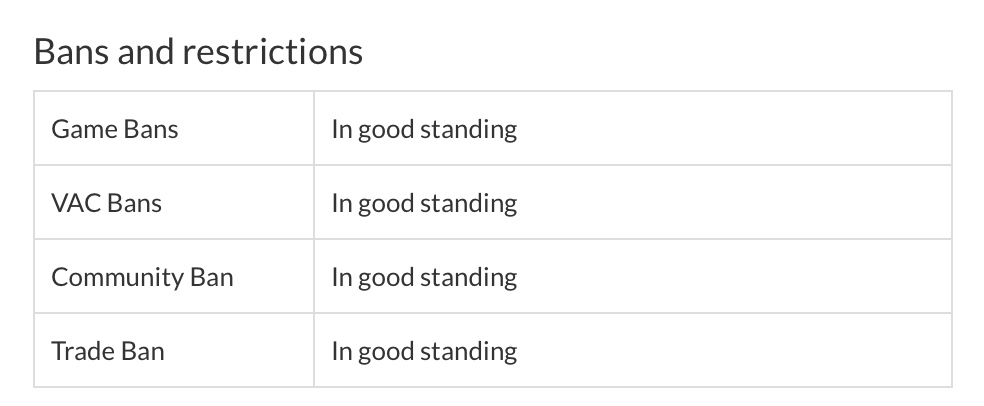
Task: Click the VAC Bans 'In good standing' status
Action: [424, 203]
